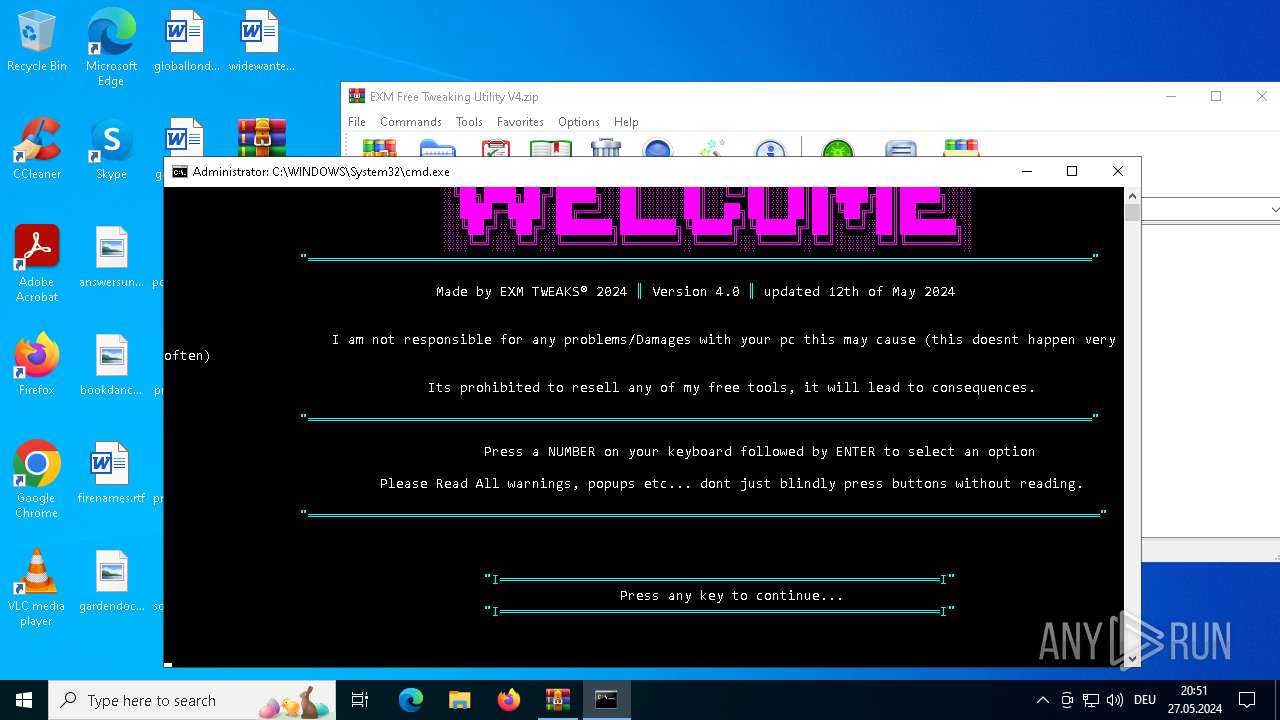
Task: Show hidden system tray icons
Action: (x=1042, y=700)
